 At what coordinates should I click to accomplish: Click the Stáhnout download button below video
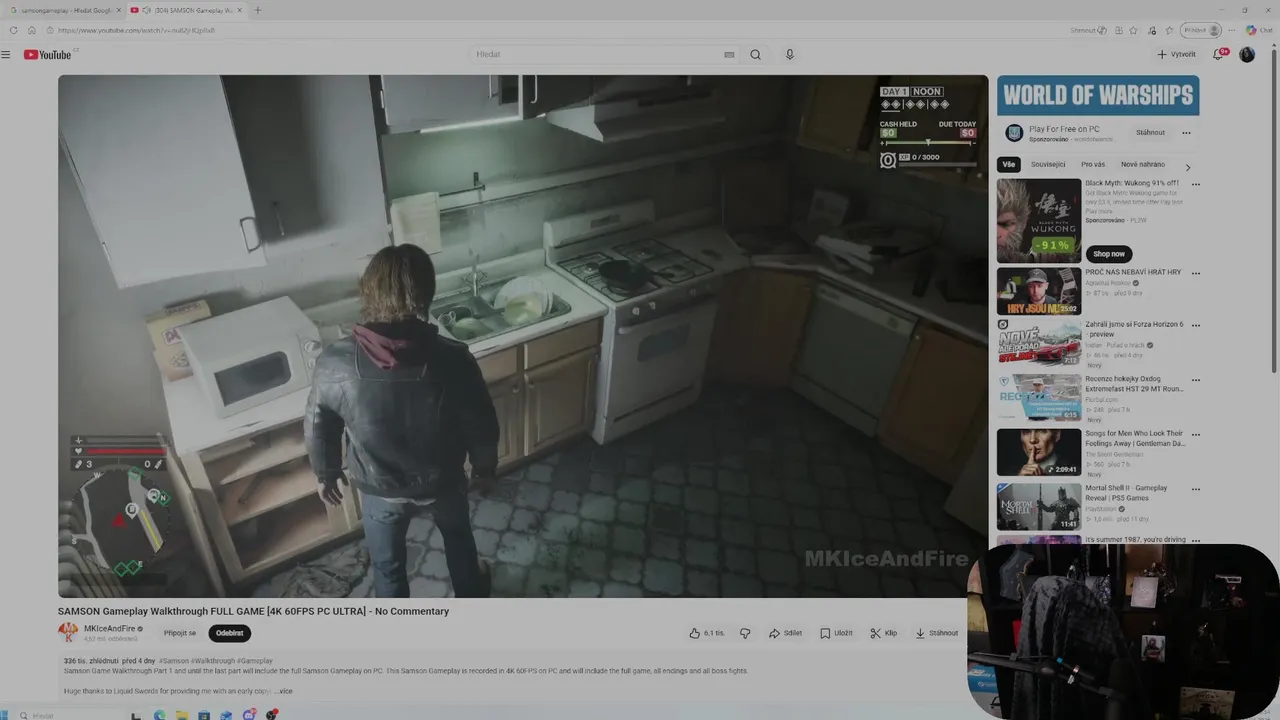(x=937, y=633)
